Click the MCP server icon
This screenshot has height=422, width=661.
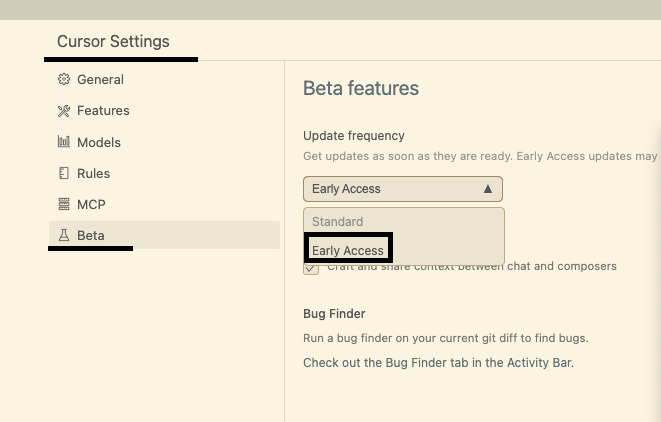(64, 204)
